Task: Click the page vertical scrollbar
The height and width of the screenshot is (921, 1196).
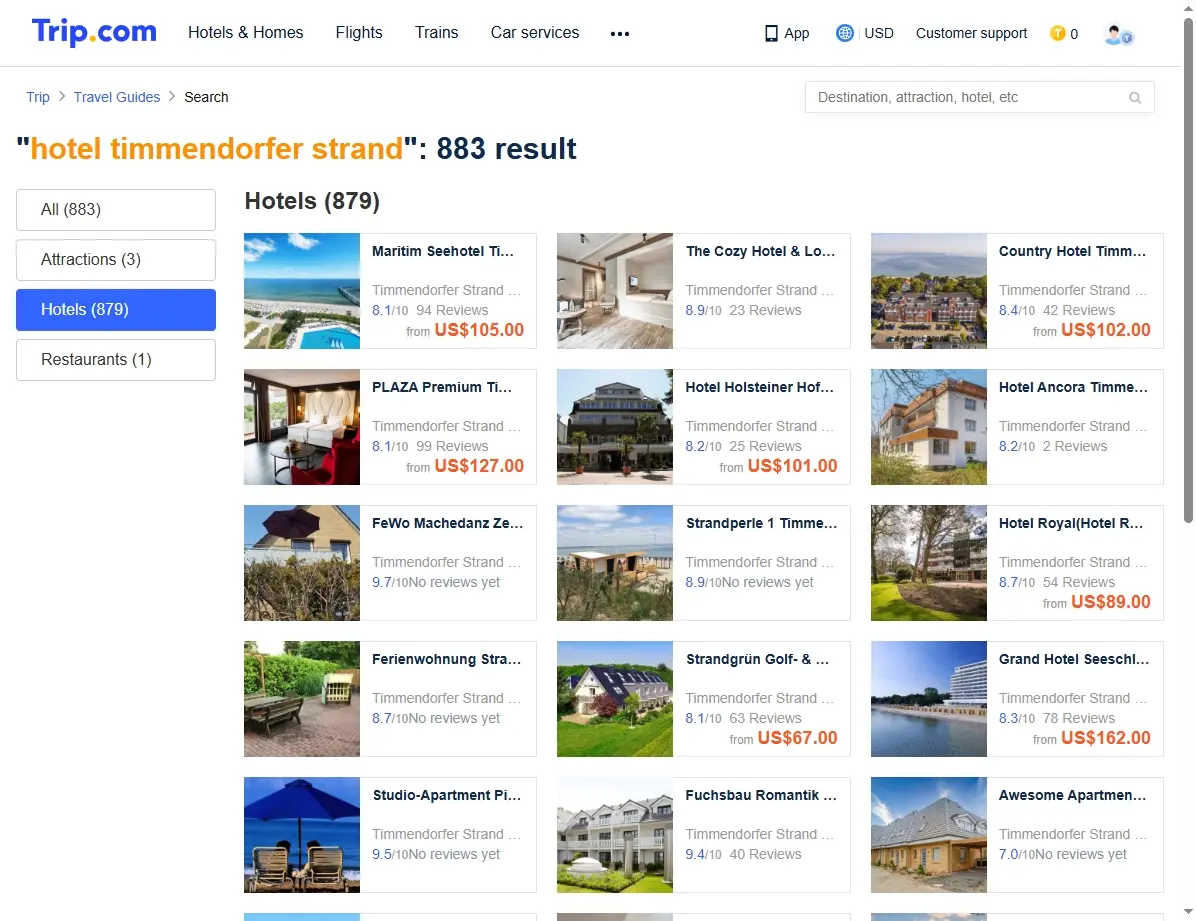Action: 1188,271
